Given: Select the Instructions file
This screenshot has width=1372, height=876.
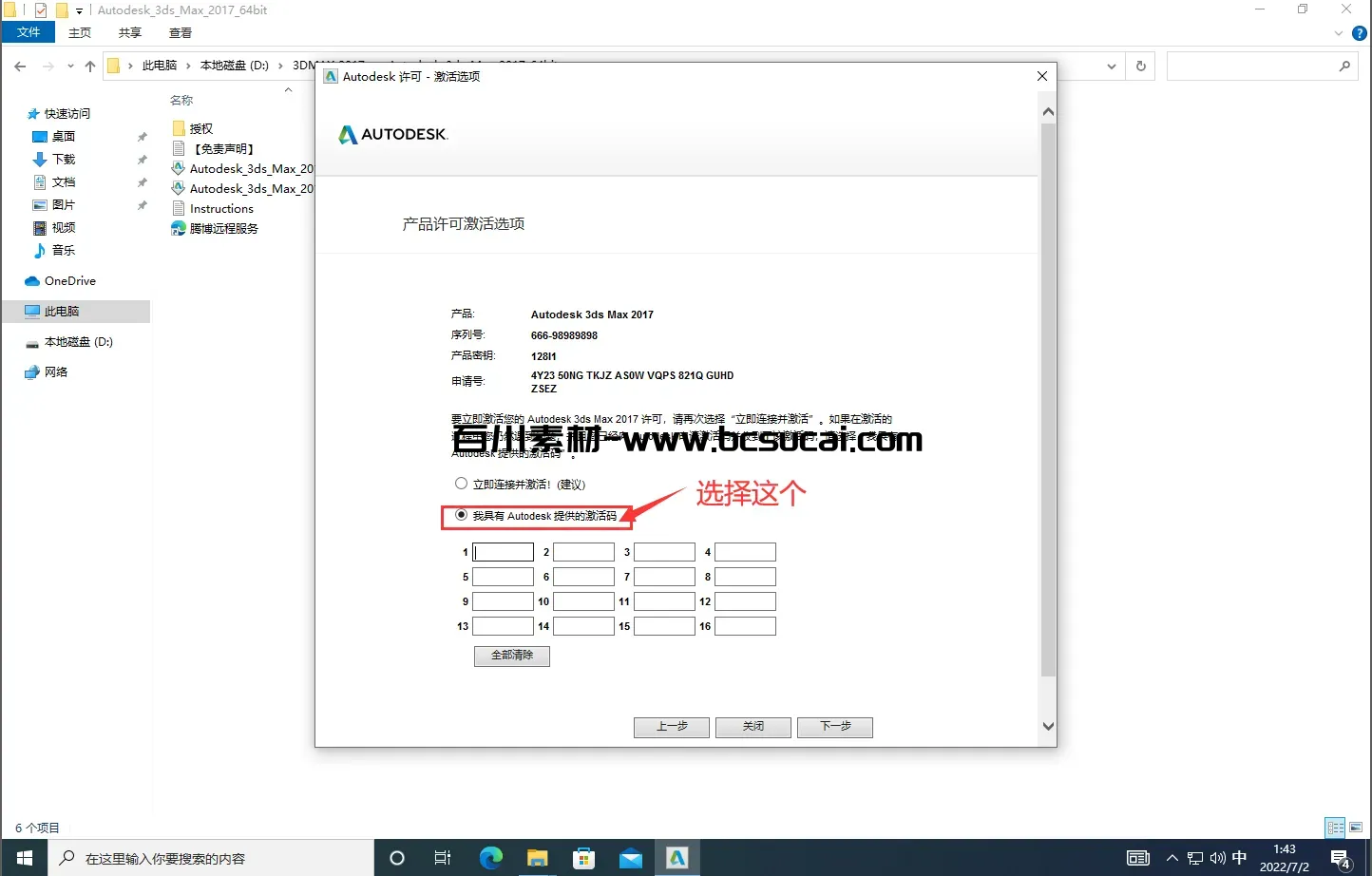Looking at the screenshot, I should [x=221, y=208].
